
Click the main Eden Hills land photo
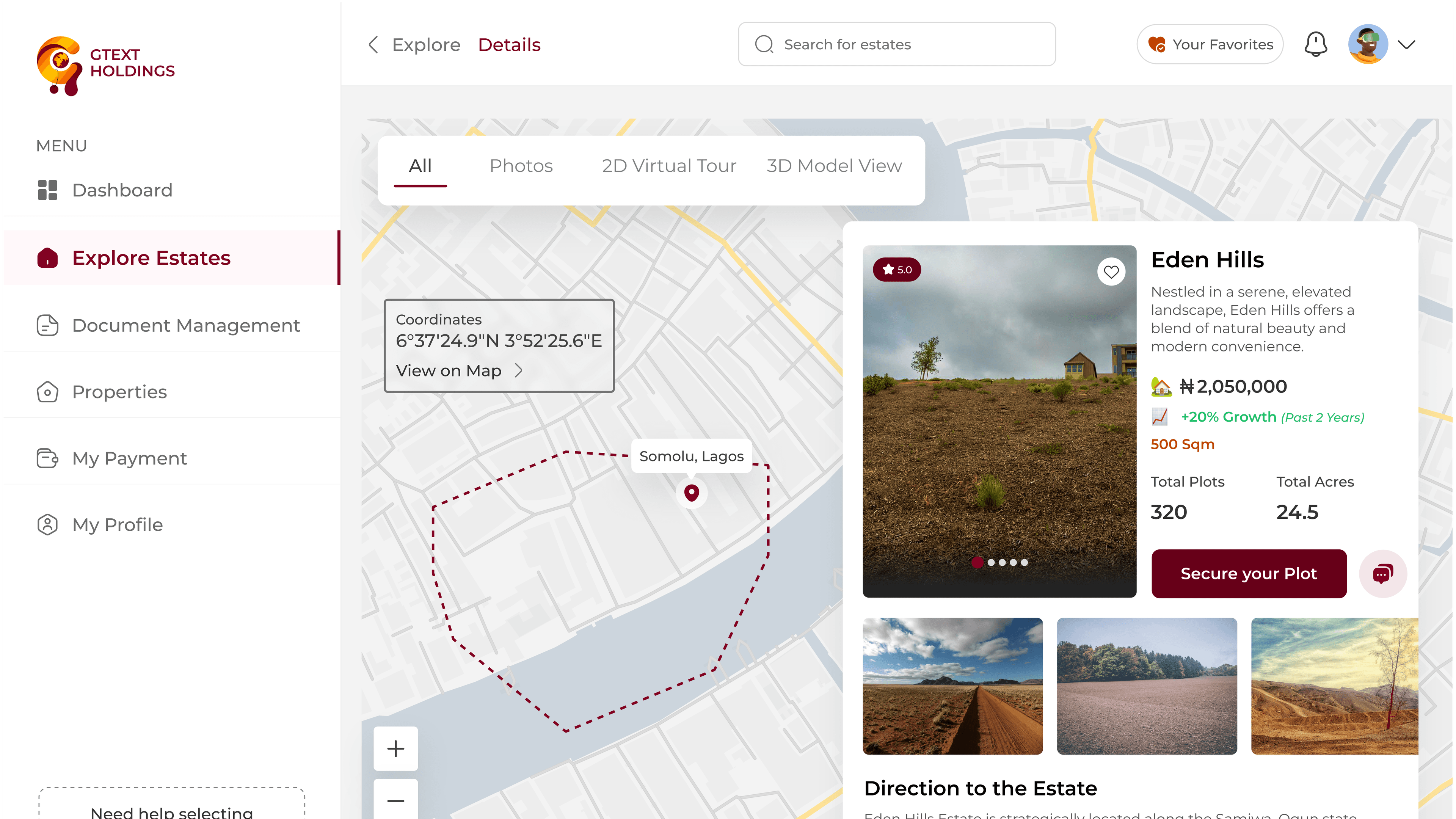(x=999, y=421)
